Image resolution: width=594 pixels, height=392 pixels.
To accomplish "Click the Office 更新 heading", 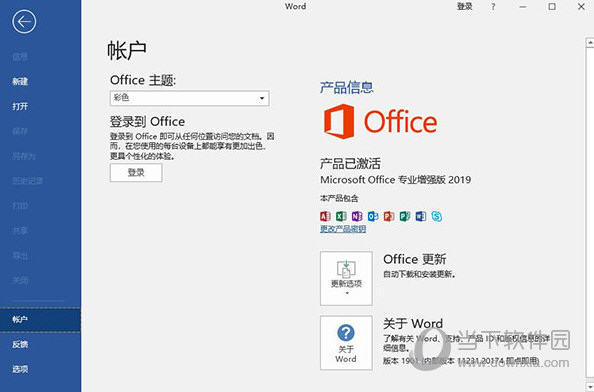I will (415, 259).
